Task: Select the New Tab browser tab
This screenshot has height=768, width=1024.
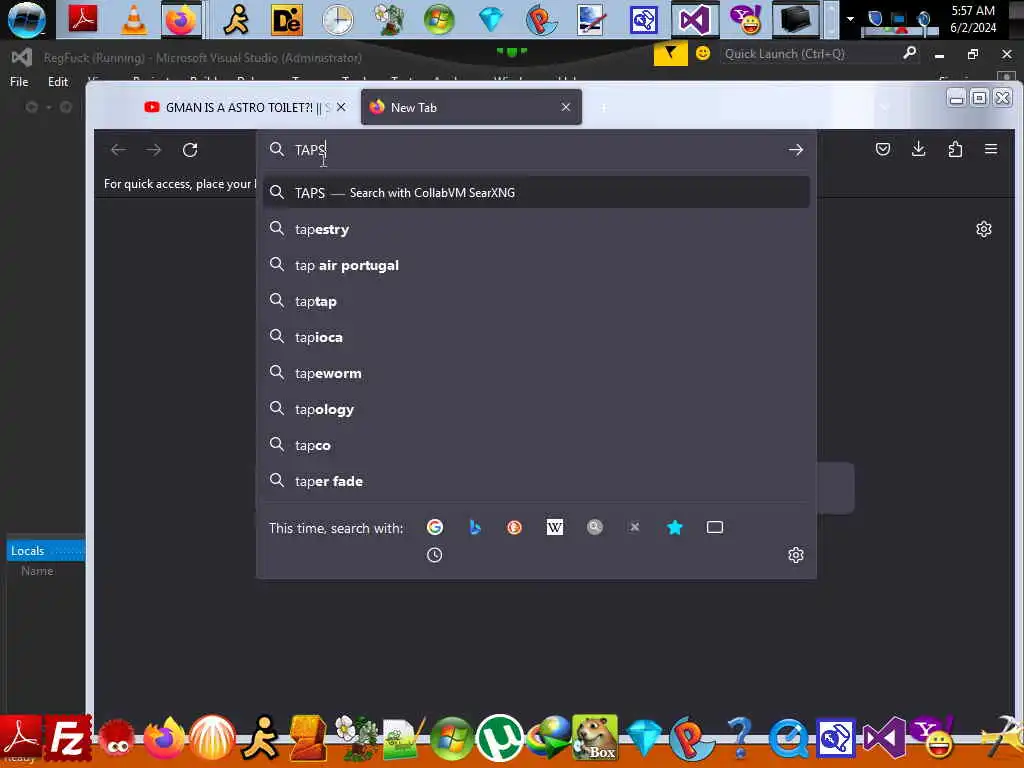Action: pos(471,107)
